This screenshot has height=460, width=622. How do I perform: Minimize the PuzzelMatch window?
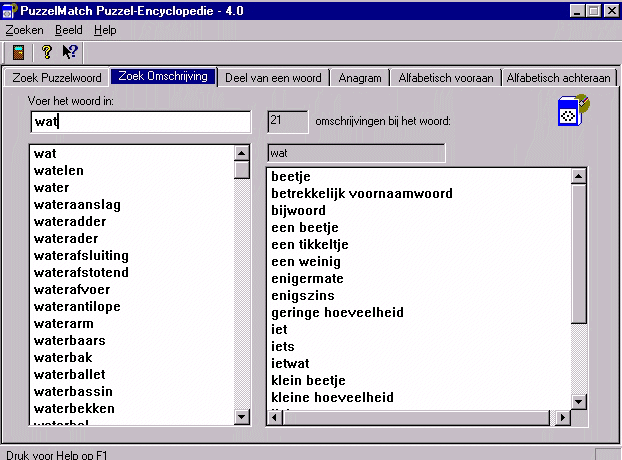click(577, 11)
